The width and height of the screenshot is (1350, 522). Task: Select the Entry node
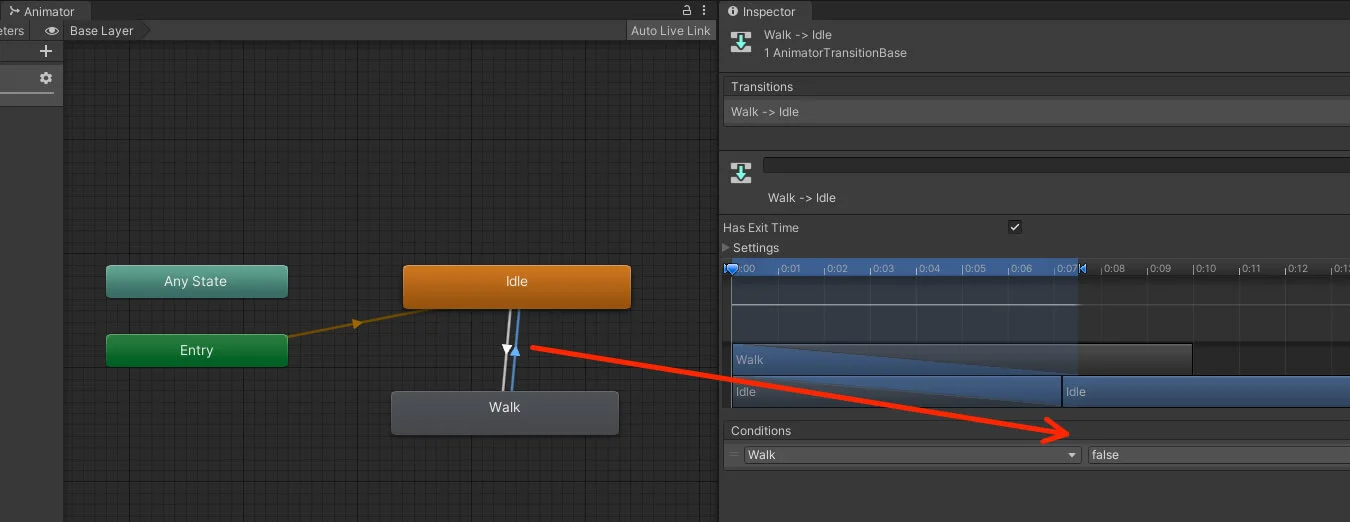196,350
